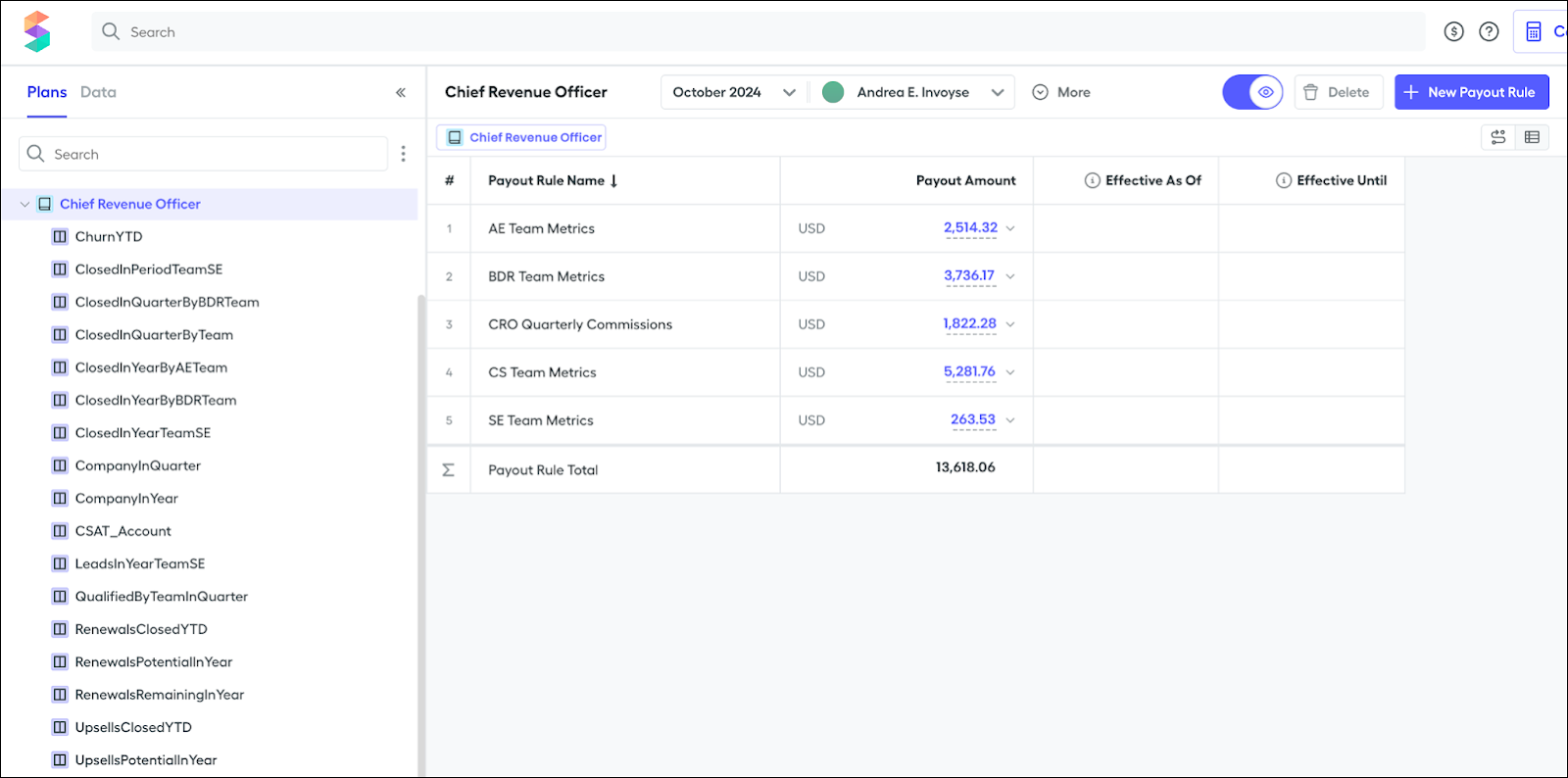
Task: Click the CRO Quarterly Commissions rule name
Action: point(580,324)
